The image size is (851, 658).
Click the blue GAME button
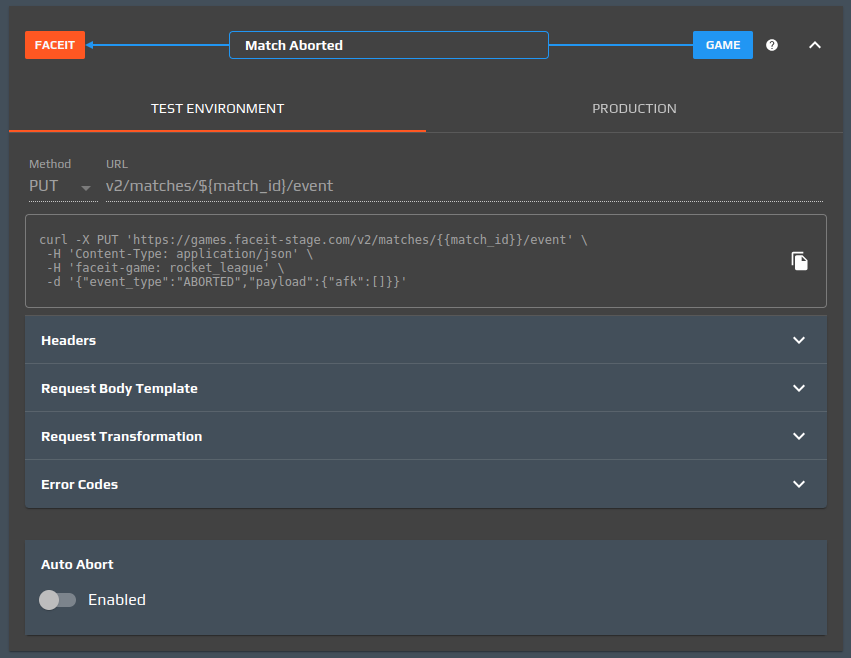722,45
